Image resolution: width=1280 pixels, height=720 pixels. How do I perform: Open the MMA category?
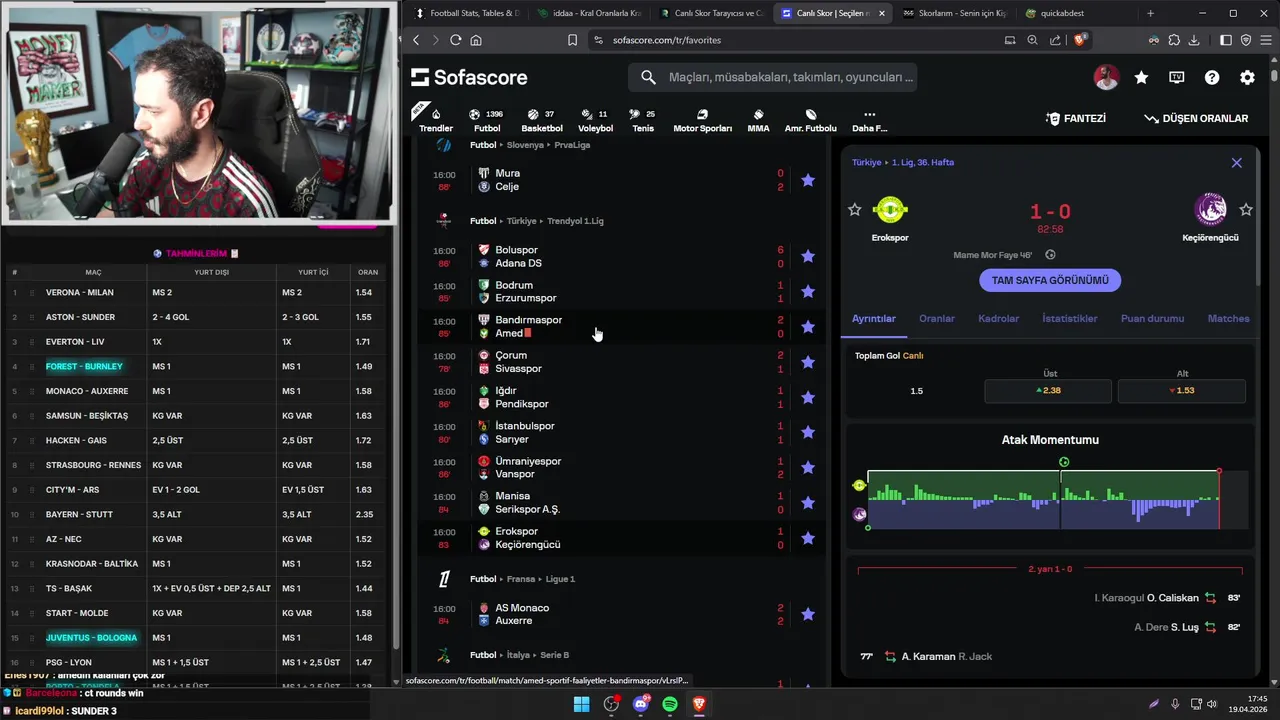tap(758, 120)
